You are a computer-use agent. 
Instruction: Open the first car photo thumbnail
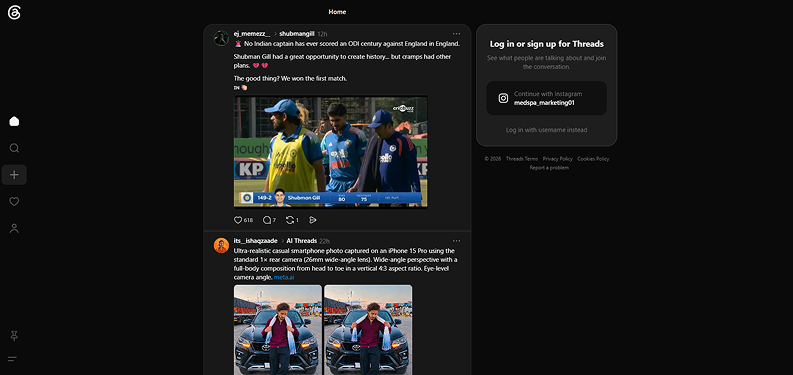tap(278, 330)
